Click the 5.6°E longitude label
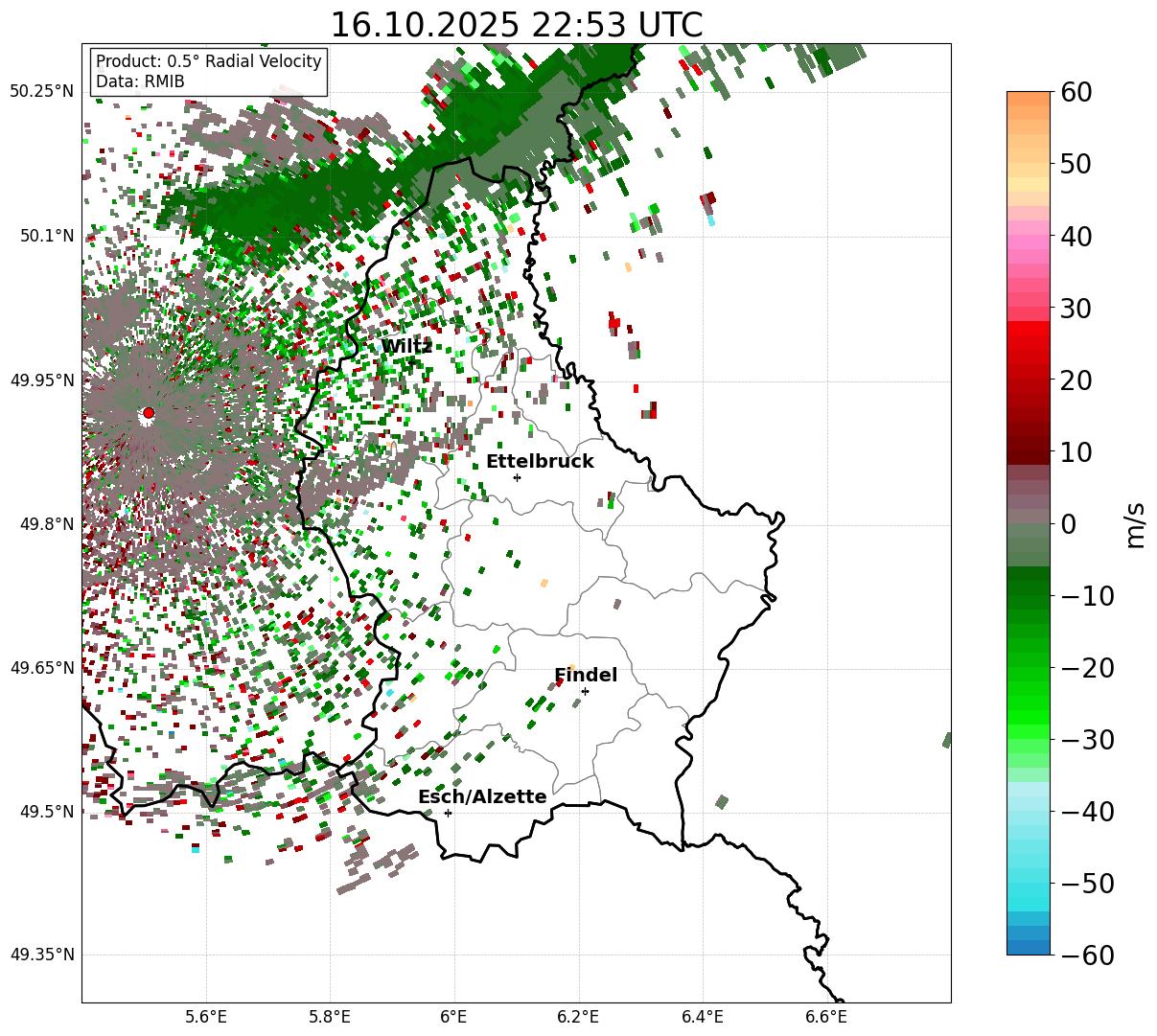 tap(206, 1017)
